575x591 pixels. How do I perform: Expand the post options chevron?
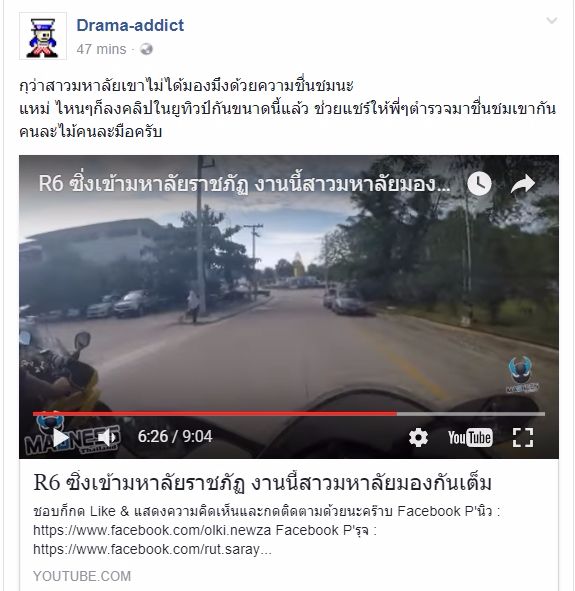552,20
